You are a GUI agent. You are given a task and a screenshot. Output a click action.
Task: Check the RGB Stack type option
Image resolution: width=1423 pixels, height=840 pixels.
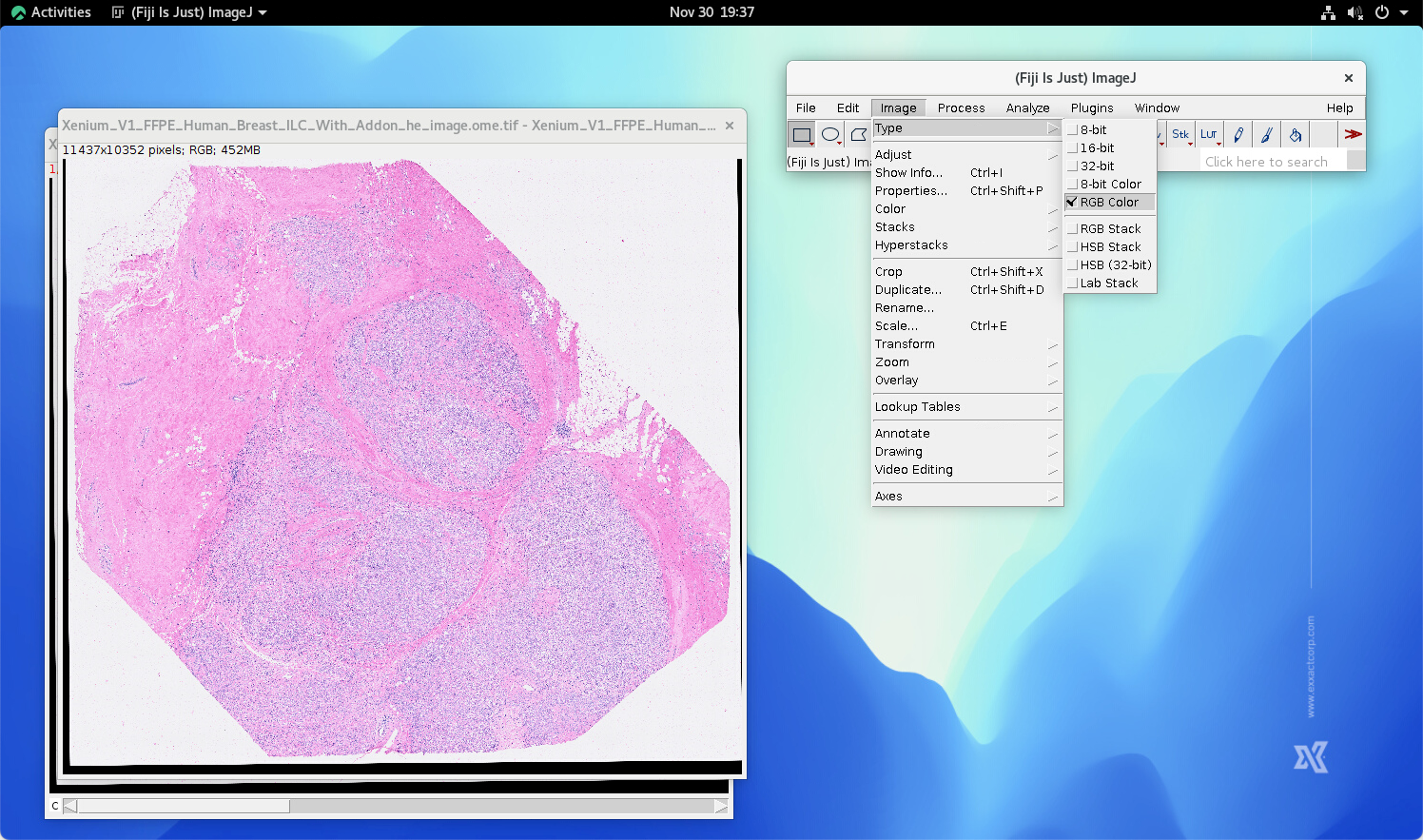(1109, 228)
